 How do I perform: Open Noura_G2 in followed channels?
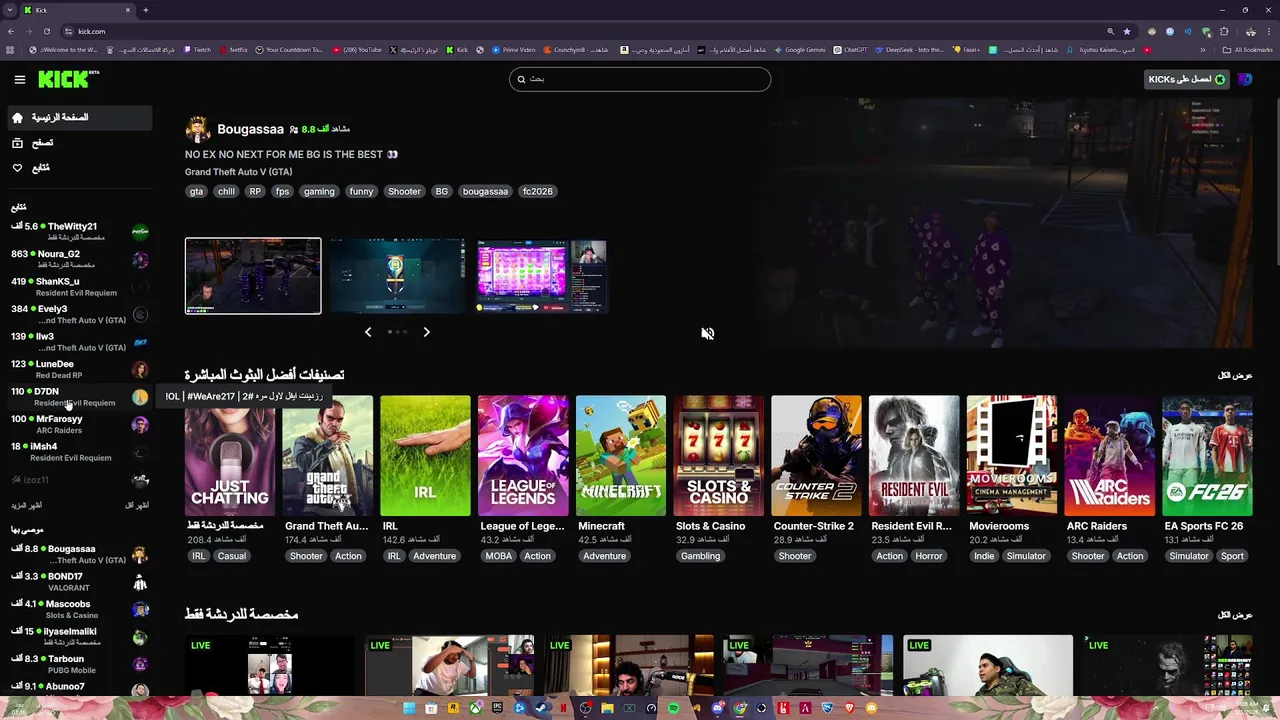[79, 259]
